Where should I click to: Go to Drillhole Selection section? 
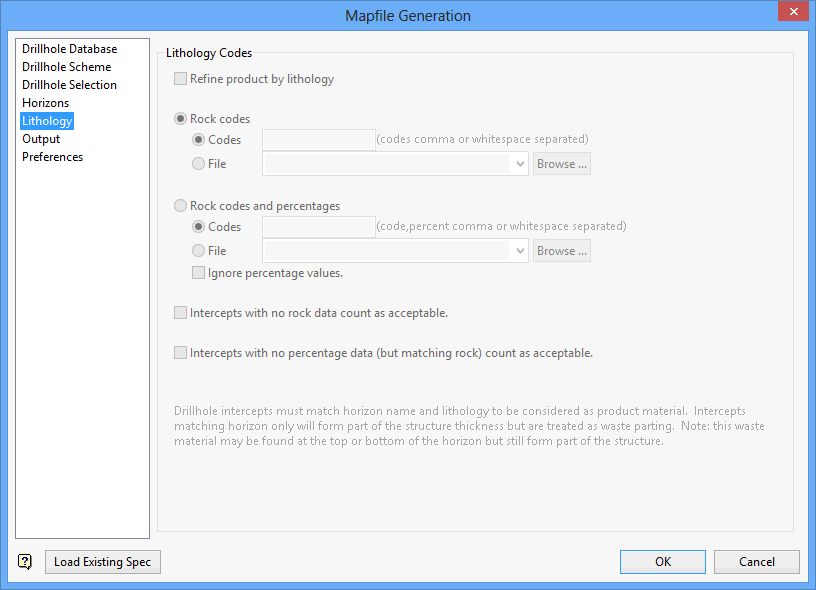pyautogui.click(x=69, y=85)
